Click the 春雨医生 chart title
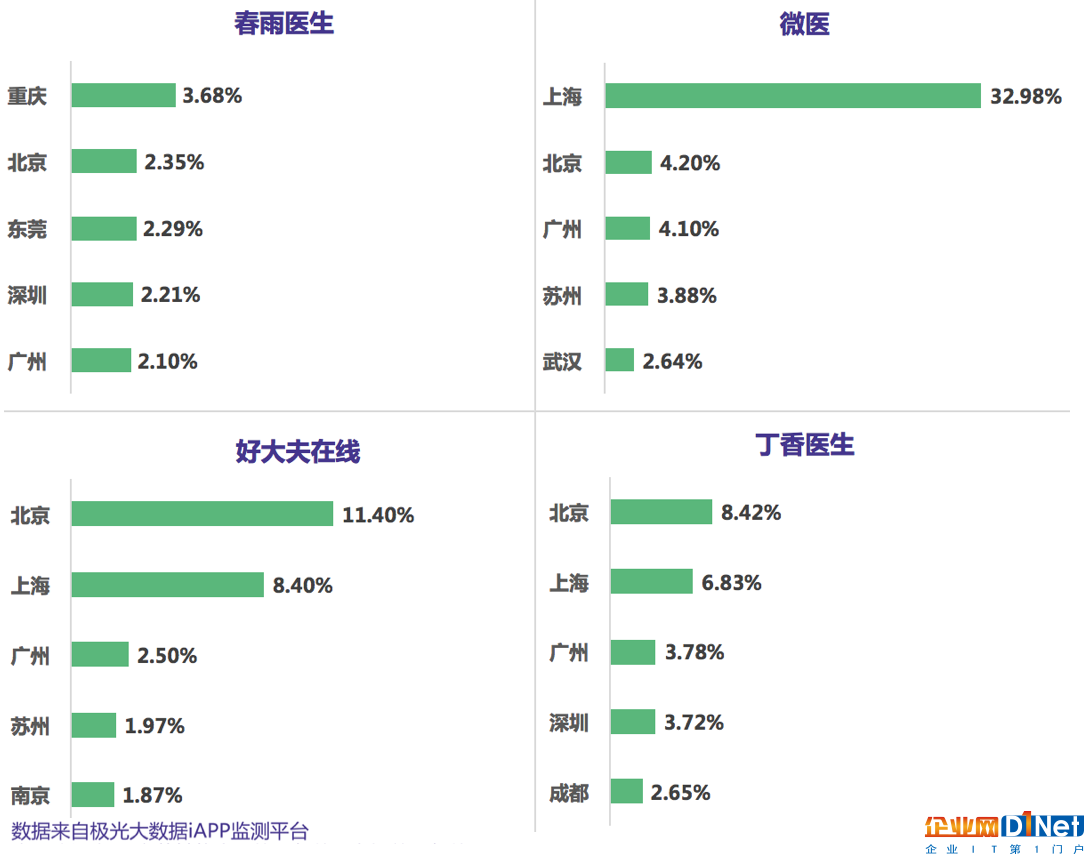 click(283, 24)
